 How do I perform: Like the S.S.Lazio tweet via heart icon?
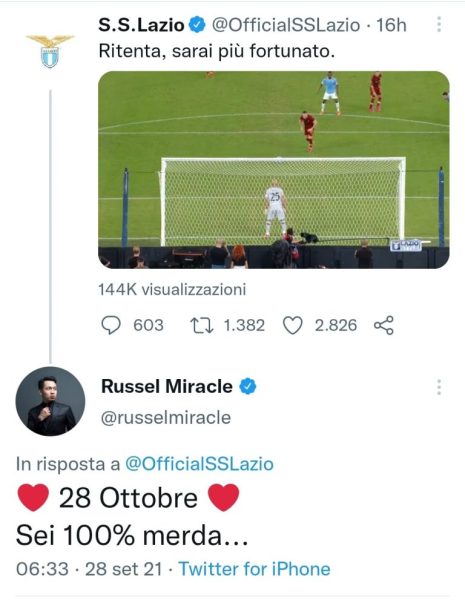(292, 325)
